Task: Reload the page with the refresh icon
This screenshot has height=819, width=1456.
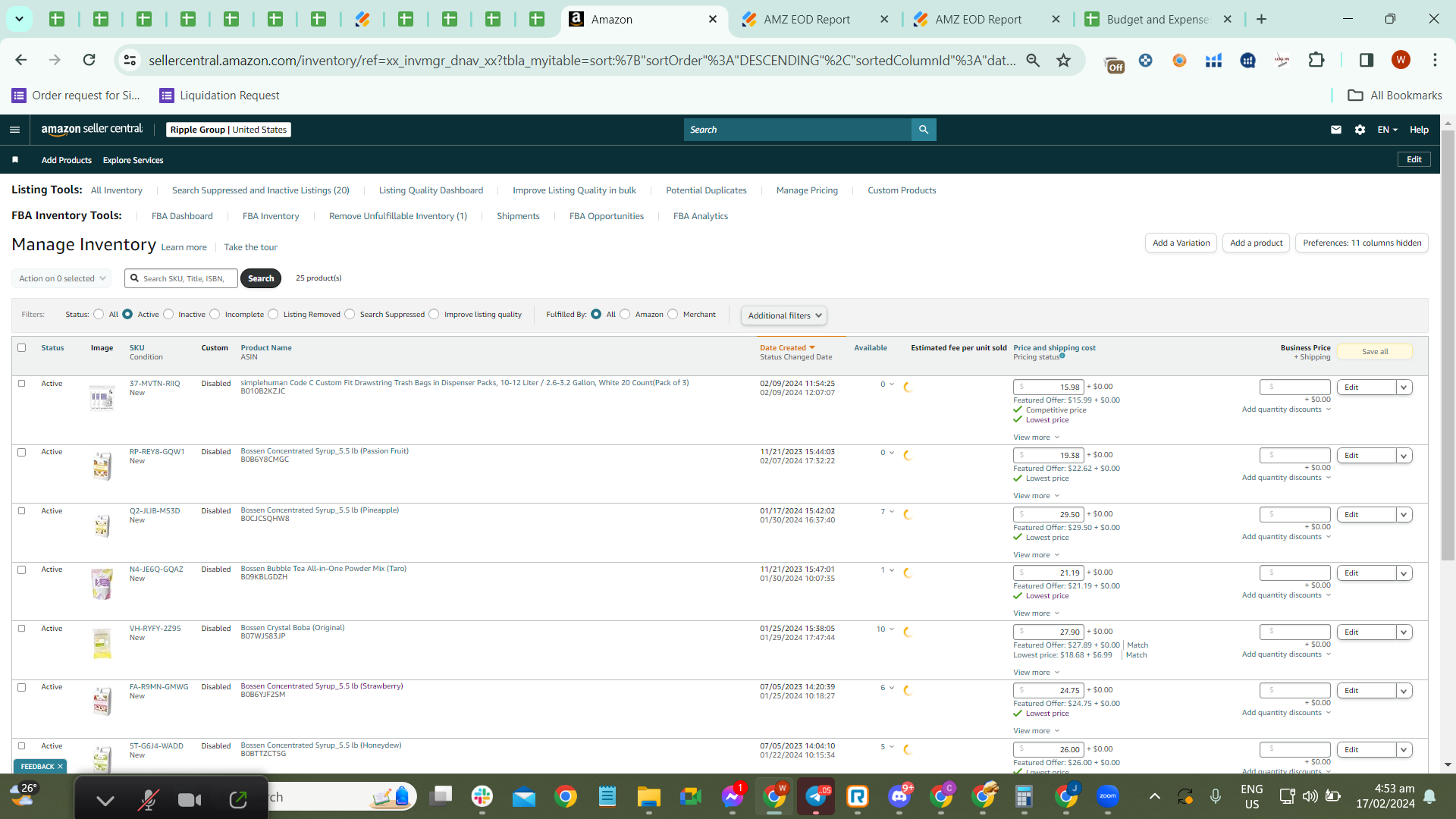Action: 89,60
